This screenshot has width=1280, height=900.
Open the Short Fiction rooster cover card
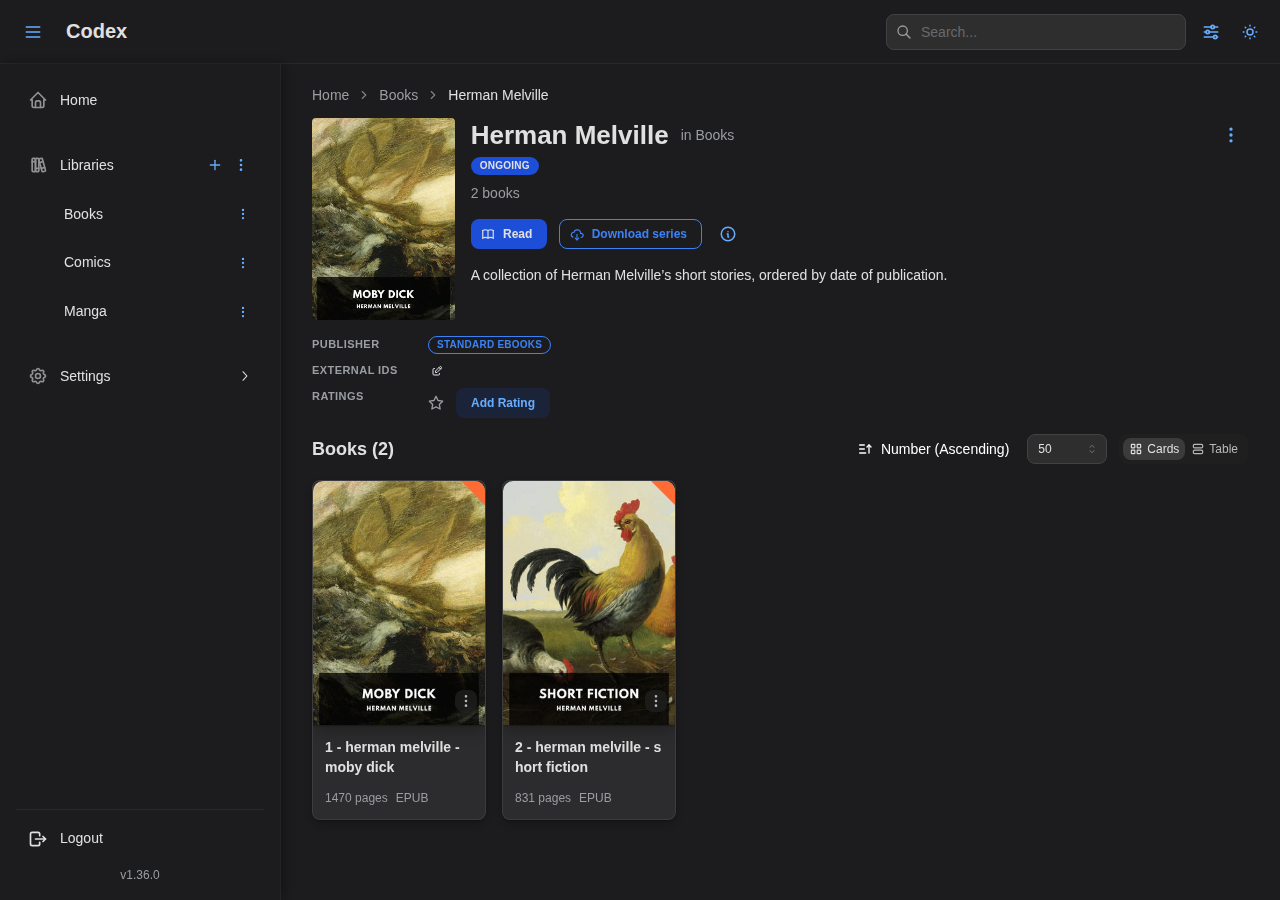(x=589, y=603)
